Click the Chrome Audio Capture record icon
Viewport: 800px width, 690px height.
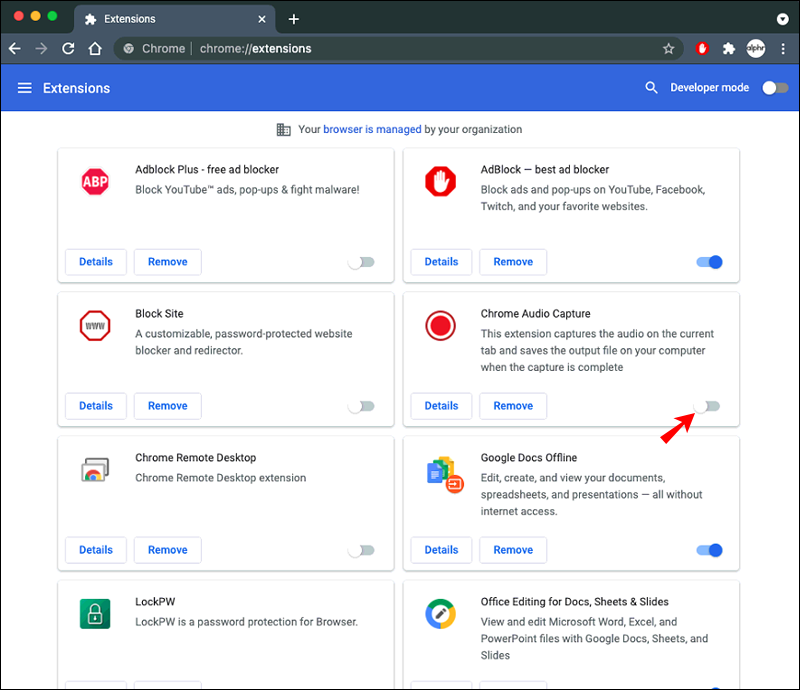tap(440, 326)
